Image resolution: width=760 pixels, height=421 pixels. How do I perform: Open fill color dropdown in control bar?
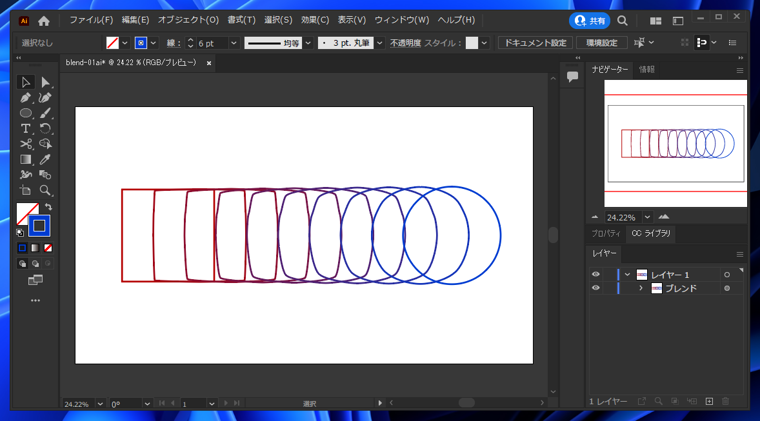(125, 43)
